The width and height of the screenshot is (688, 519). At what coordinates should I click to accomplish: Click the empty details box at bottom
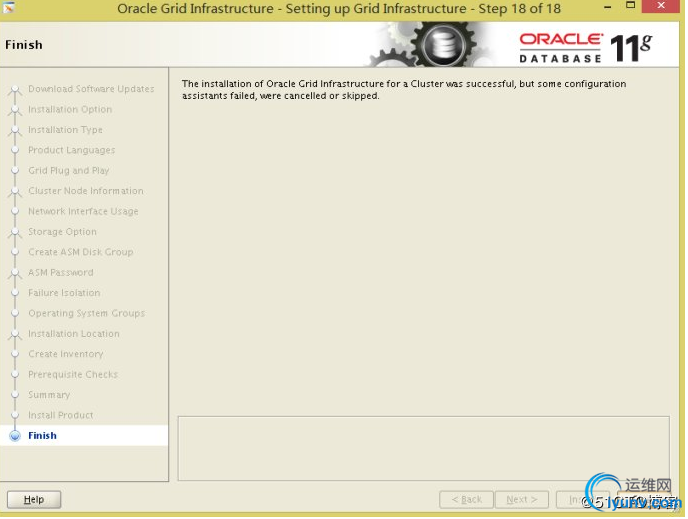[424, 448]
